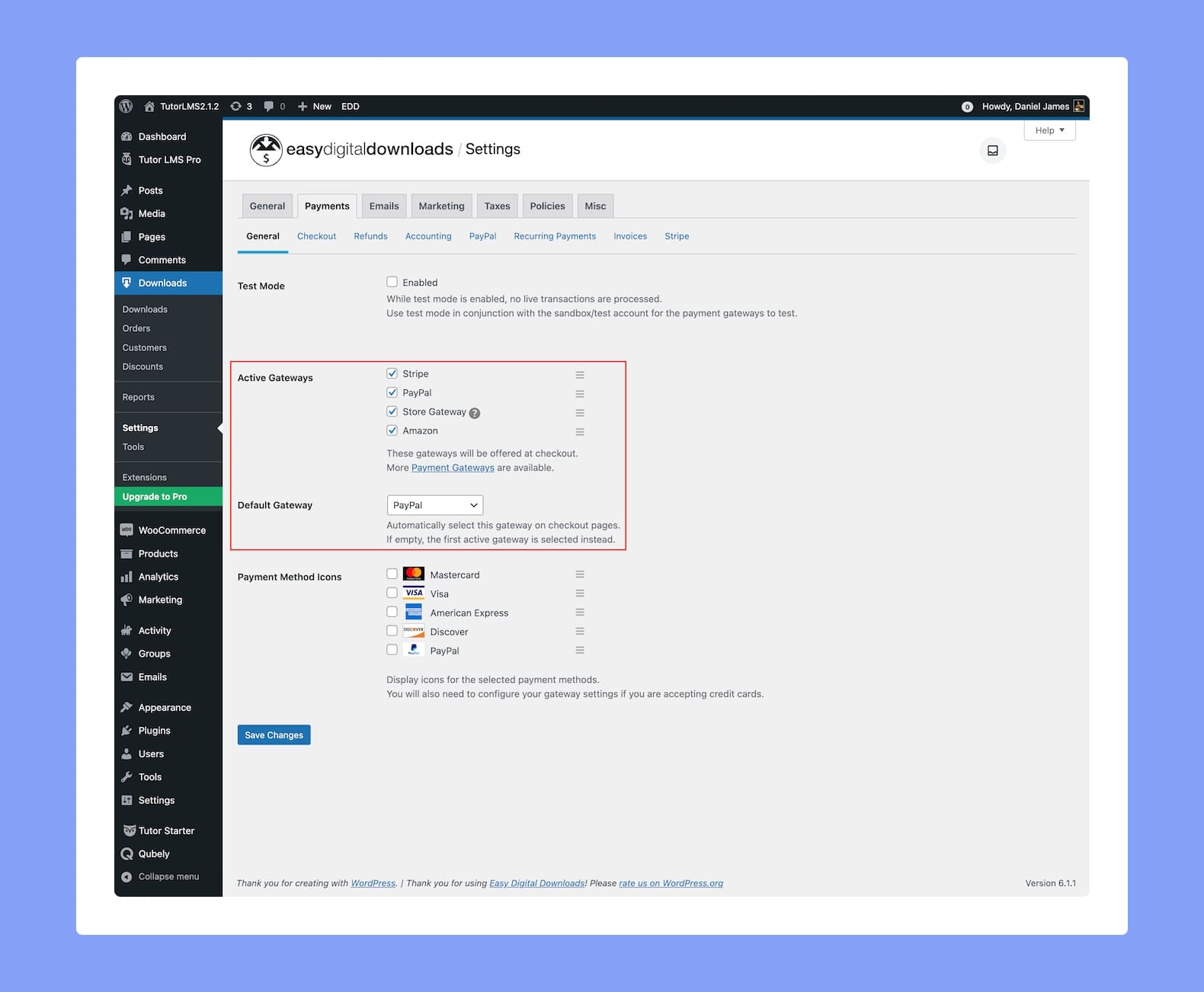Open the Invoices sub-tab

(630, 236)
